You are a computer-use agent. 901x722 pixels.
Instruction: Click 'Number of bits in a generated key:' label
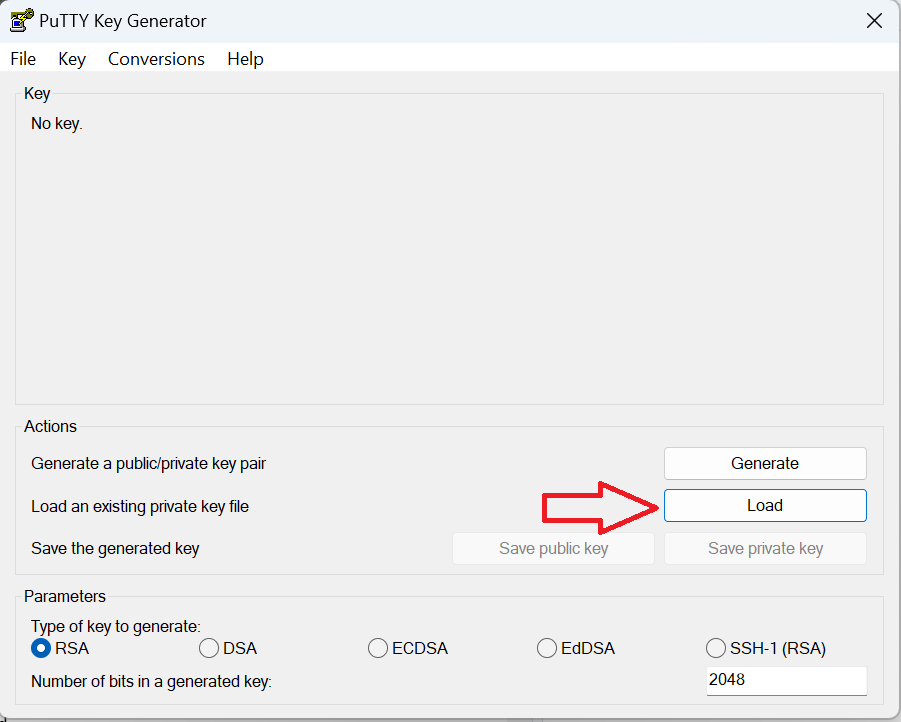151,682
